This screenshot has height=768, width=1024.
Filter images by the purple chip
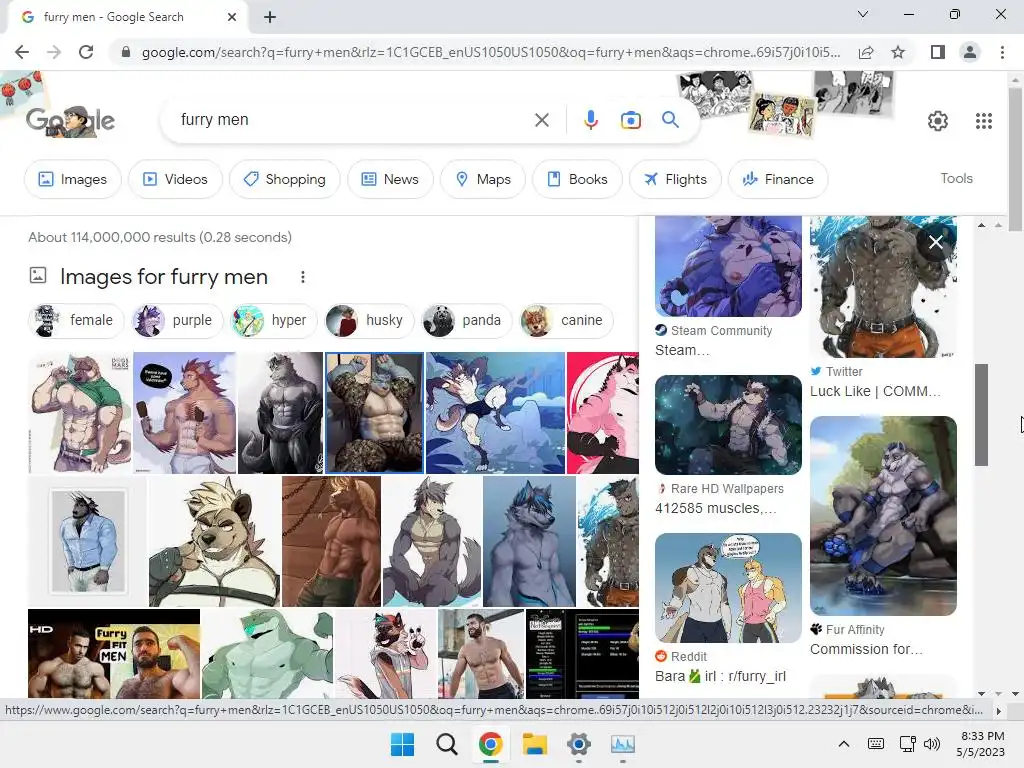(177, 320)
